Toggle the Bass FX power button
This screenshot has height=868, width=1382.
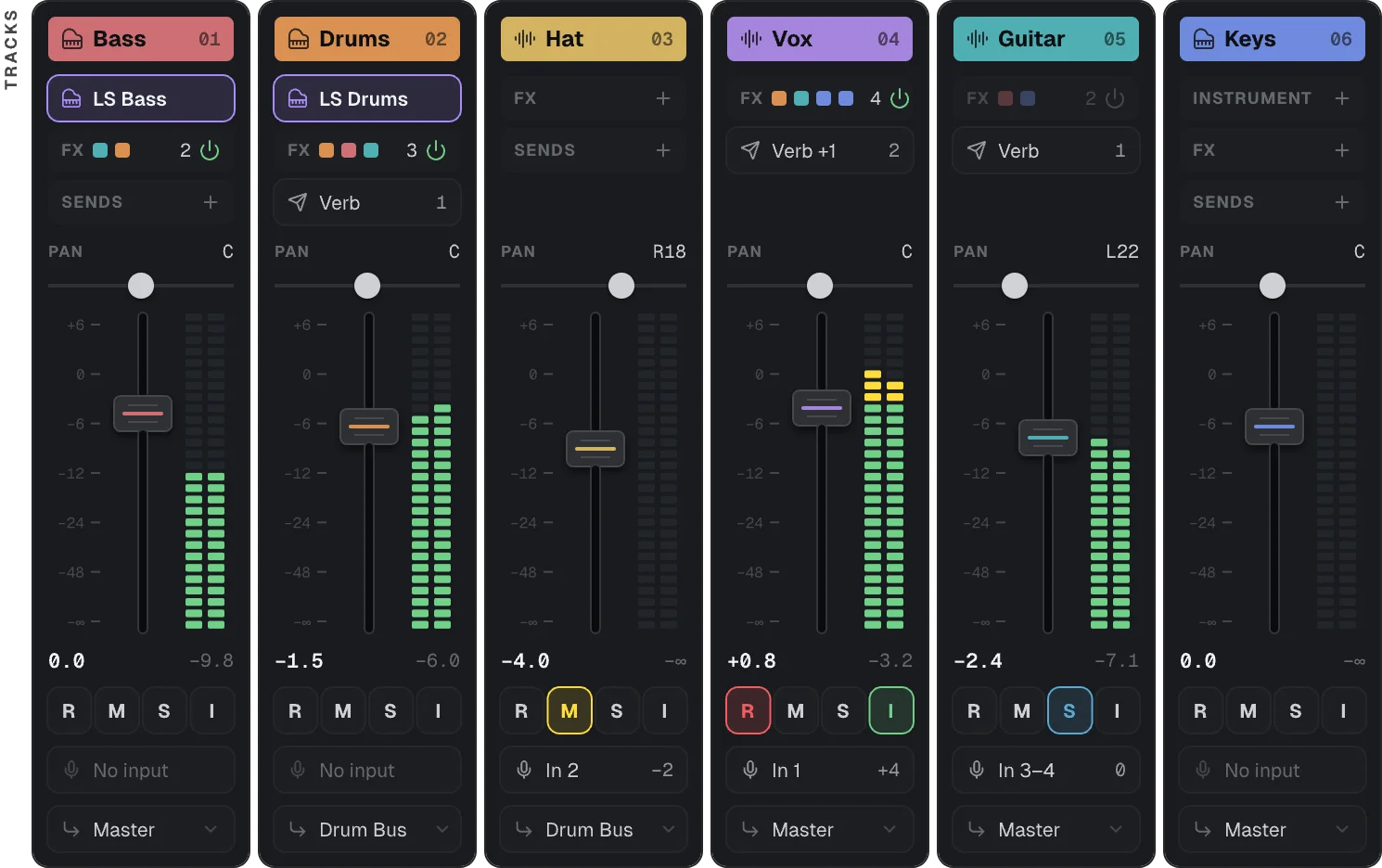(211, 150)
